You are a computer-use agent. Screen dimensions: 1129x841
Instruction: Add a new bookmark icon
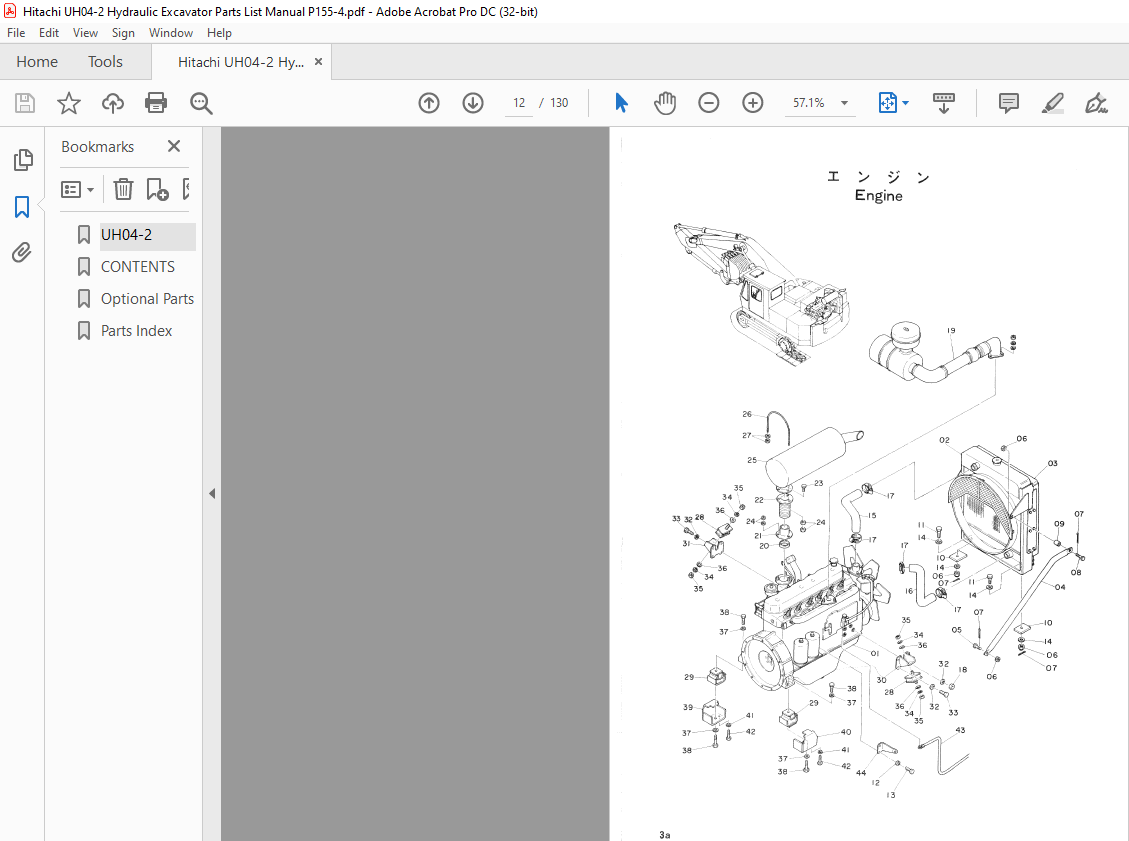tap(157, 189)
